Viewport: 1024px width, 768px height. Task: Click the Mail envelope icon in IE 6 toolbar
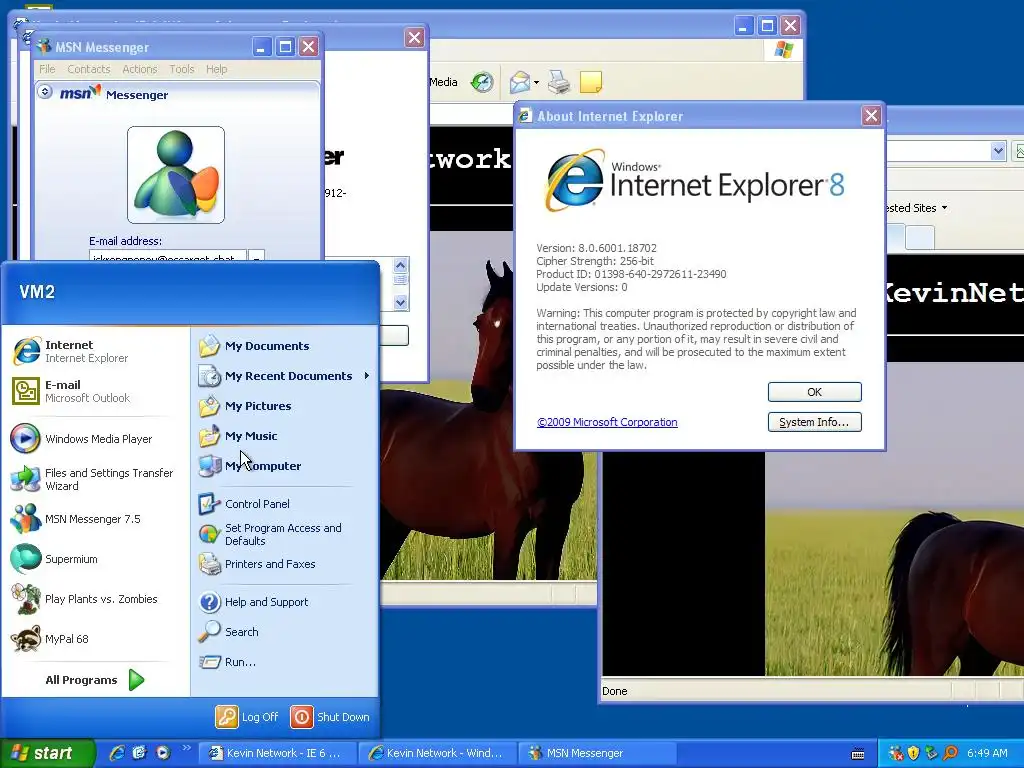520,82
